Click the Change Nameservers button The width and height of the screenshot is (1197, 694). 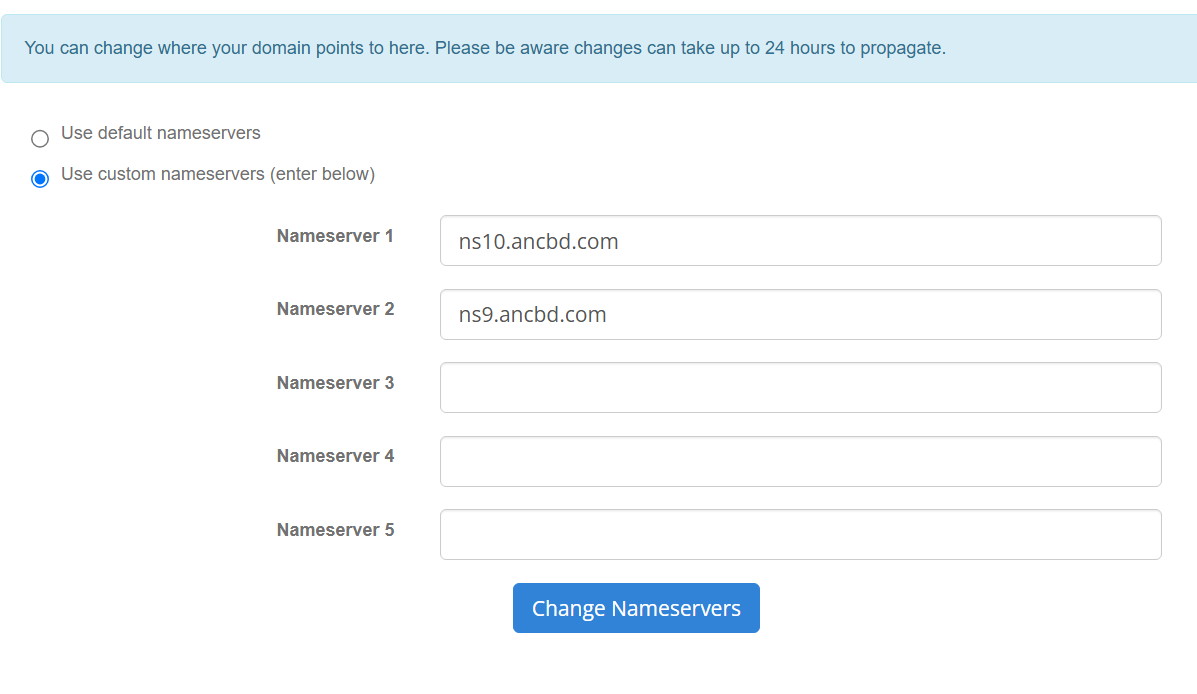636,608
